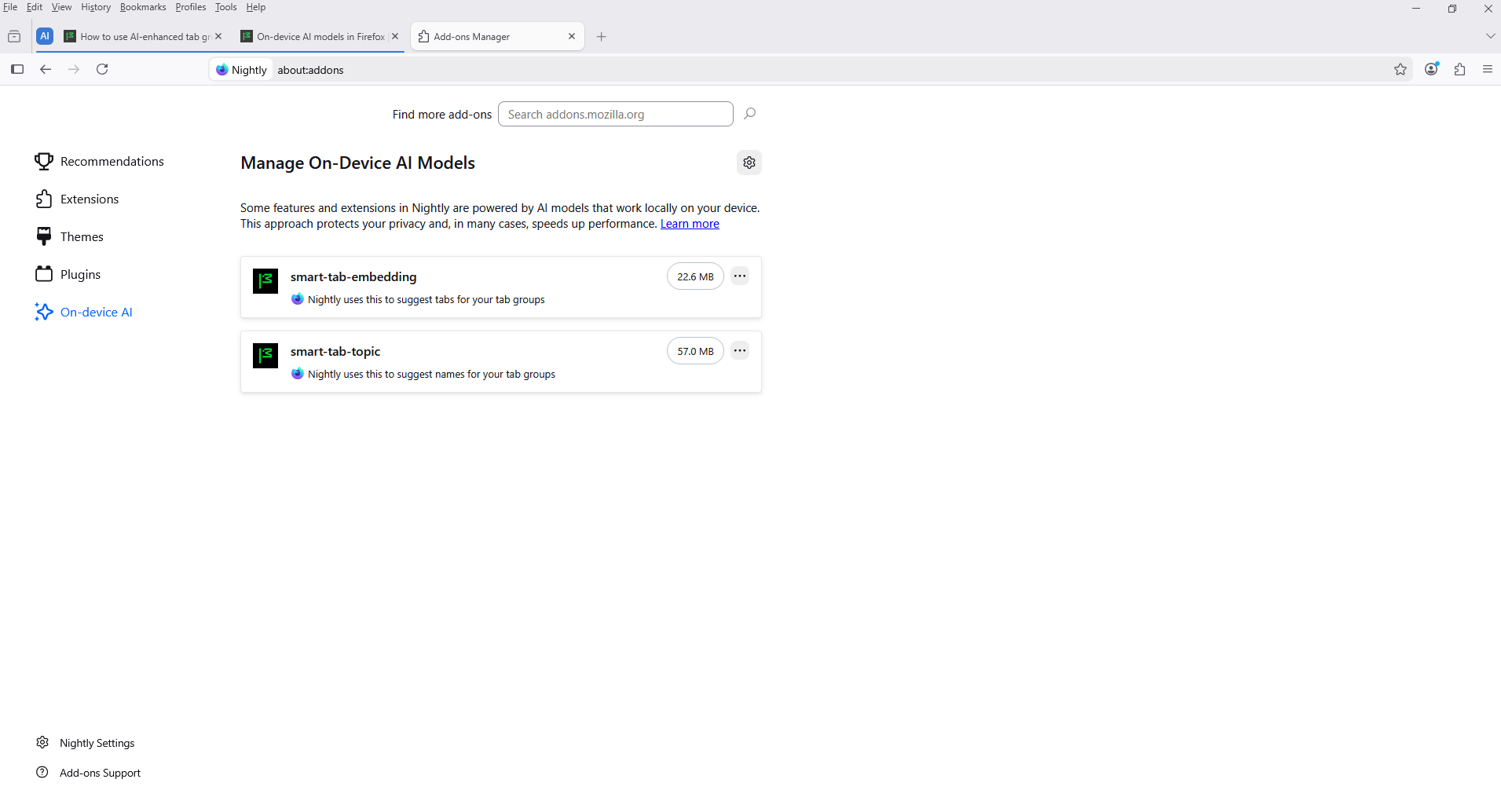Bookmark this page with the star icon
The image size is (1501, 812).
coord(1400,70)
